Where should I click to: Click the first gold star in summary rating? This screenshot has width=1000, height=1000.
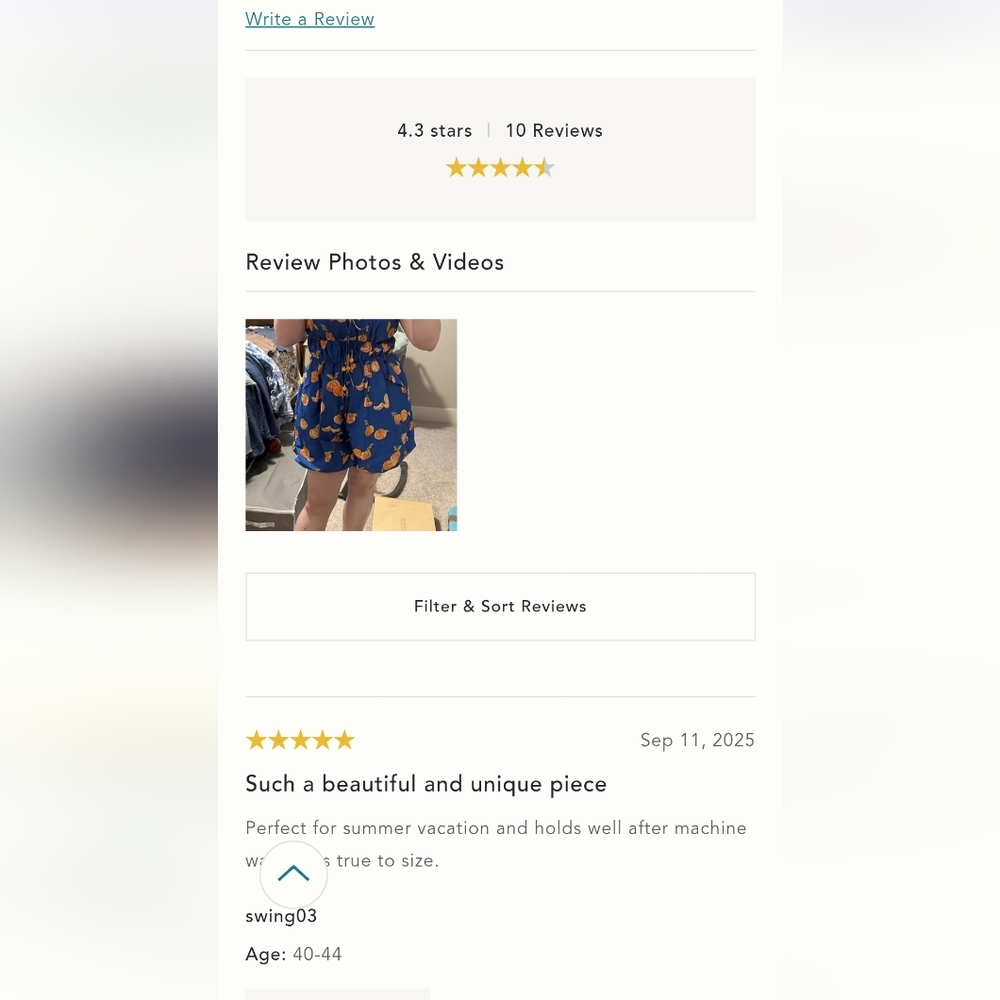point(456,168)
